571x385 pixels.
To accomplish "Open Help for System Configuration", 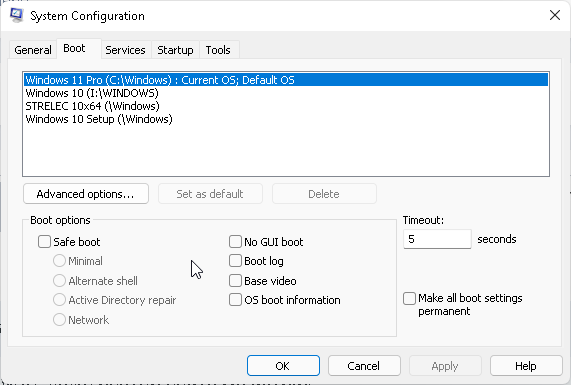I will (x=526, y=366).
